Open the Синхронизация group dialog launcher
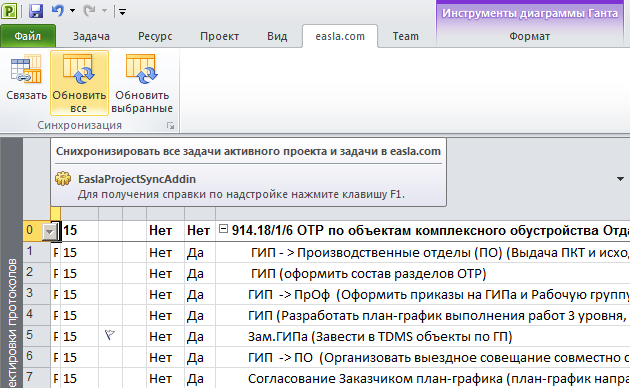 coord(170,126)
